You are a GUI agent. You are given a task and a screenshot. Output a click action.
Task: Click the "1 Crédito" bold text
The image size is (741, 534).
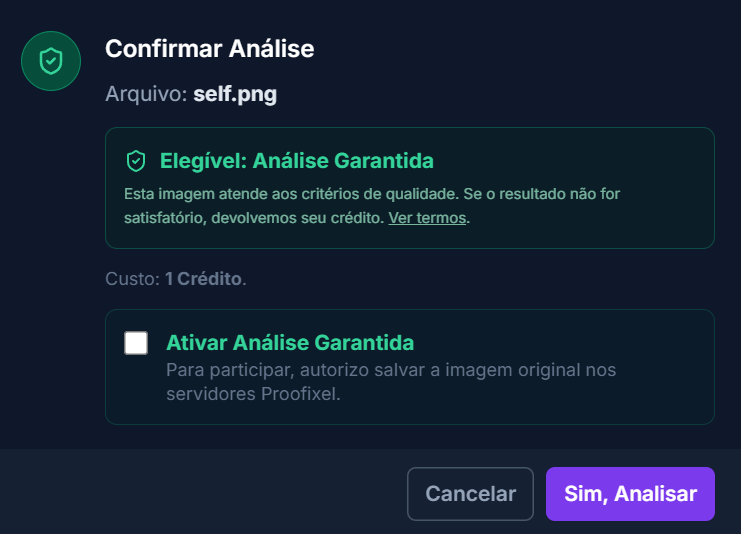coord(203,278)
